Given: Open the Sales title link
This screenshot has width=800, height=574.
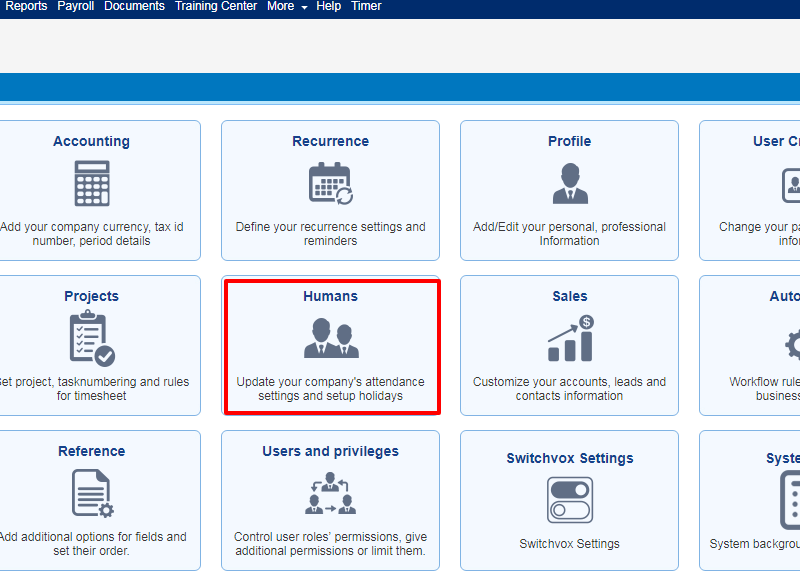Looking at the screenshot, I should point(570,296).
